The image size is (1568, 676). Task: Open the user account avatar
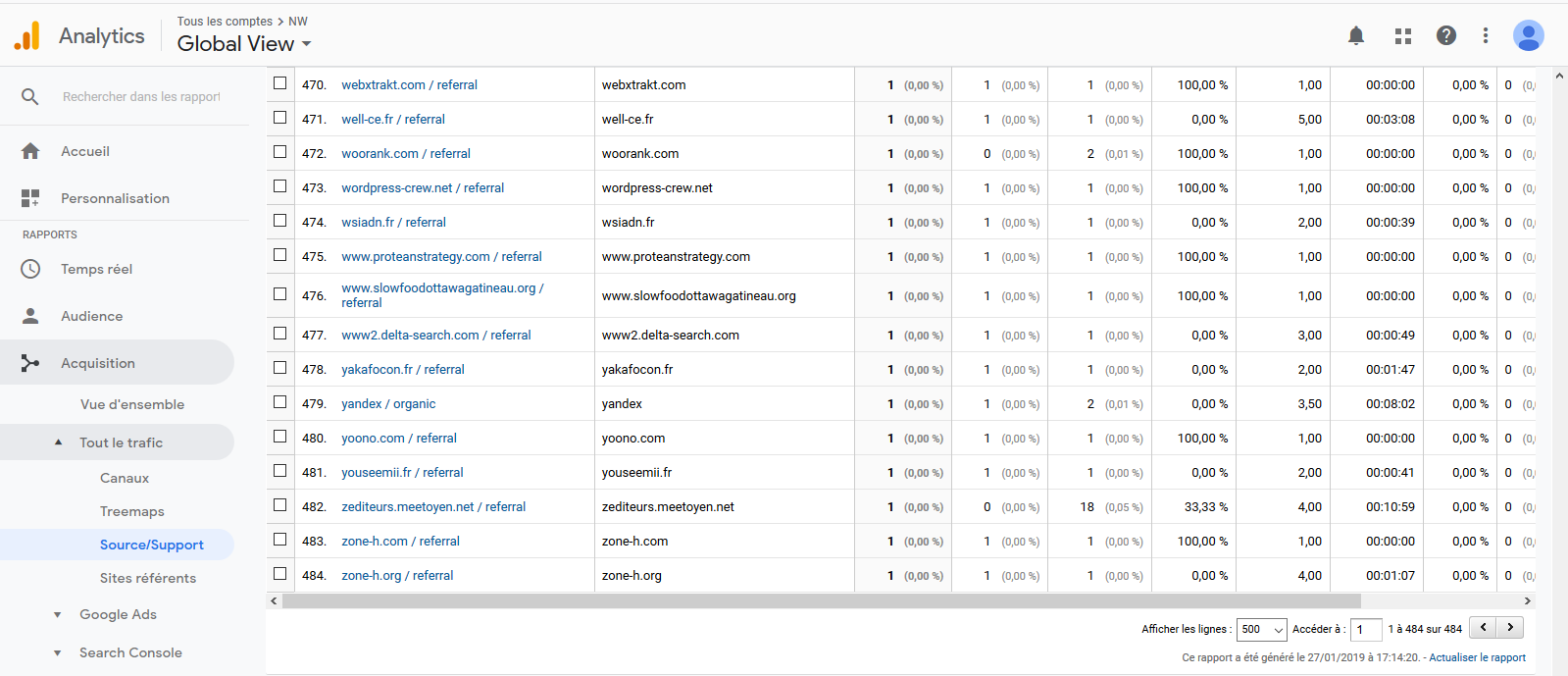(x=1529, y=35)
